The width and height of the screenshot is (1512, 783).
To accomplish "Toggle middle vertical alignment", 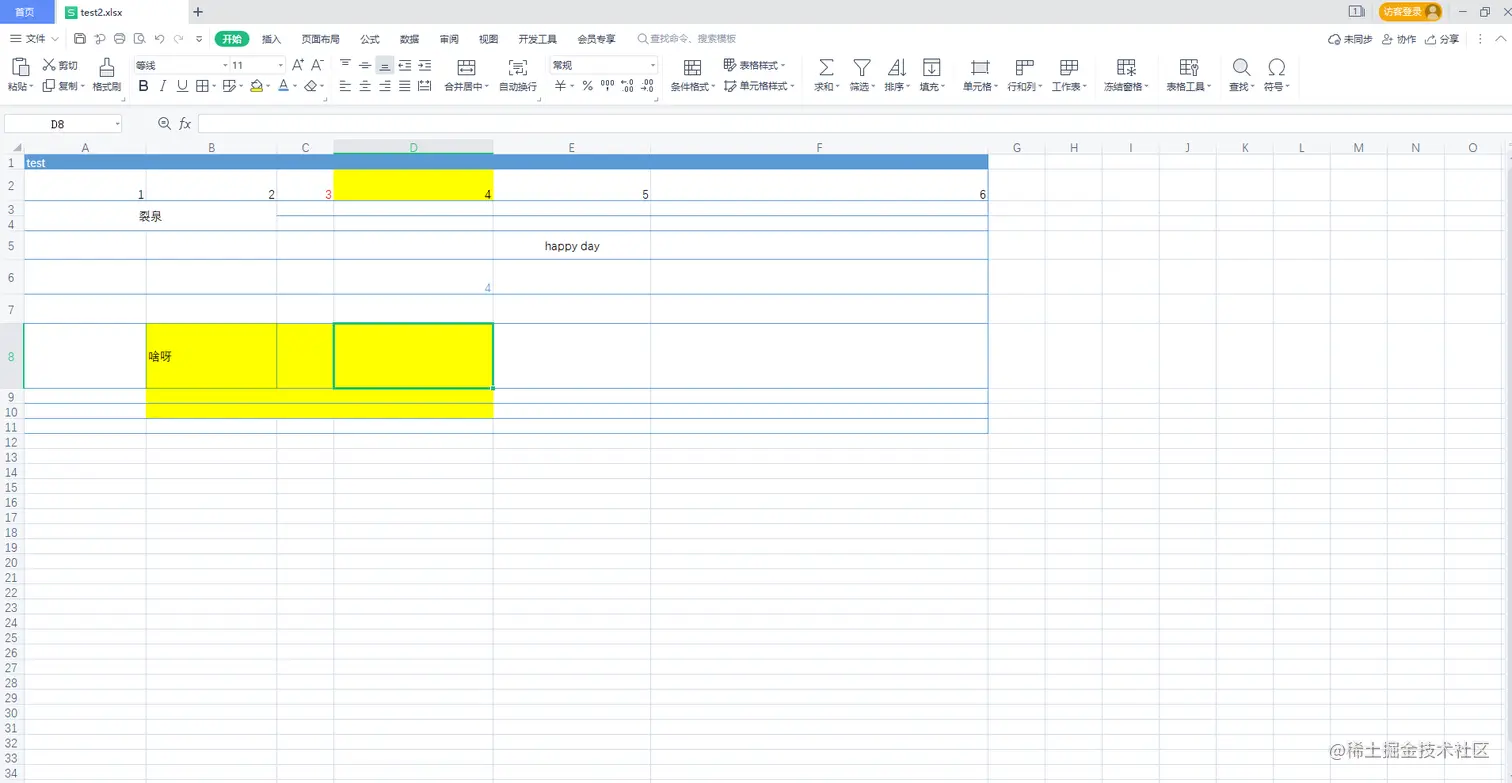I will (365, 65).
